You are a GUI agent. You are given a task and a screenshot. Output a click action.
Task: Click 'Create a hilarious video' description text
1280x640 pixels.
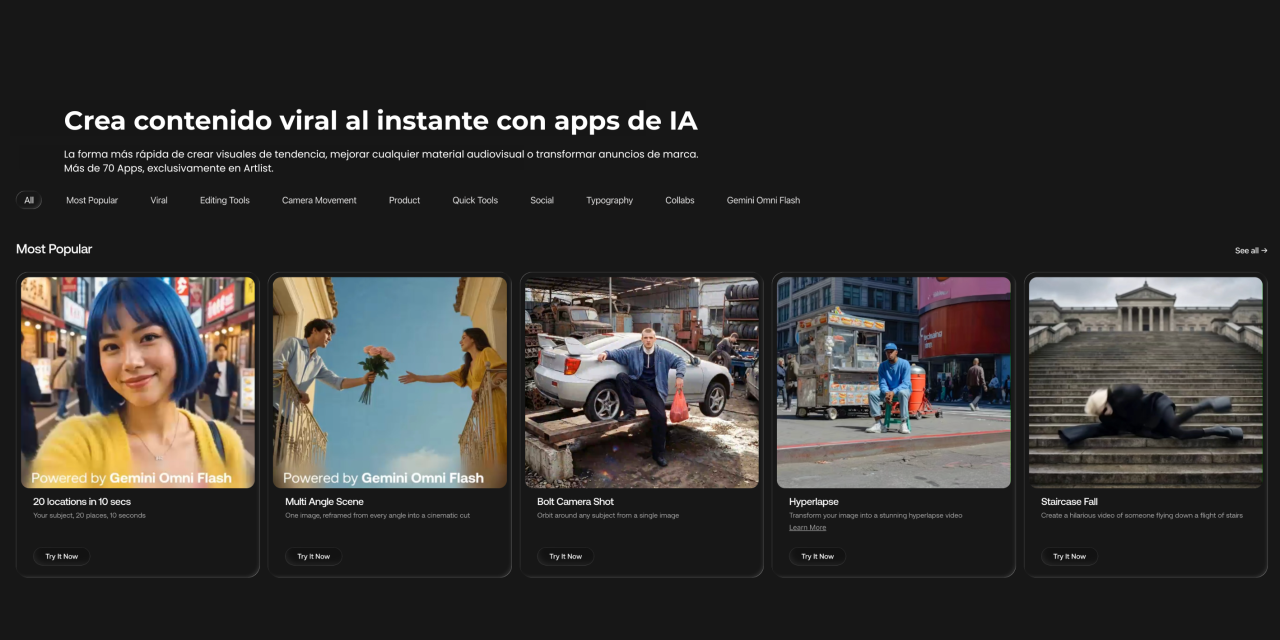pyautogui.click(x=1142, y=515)
